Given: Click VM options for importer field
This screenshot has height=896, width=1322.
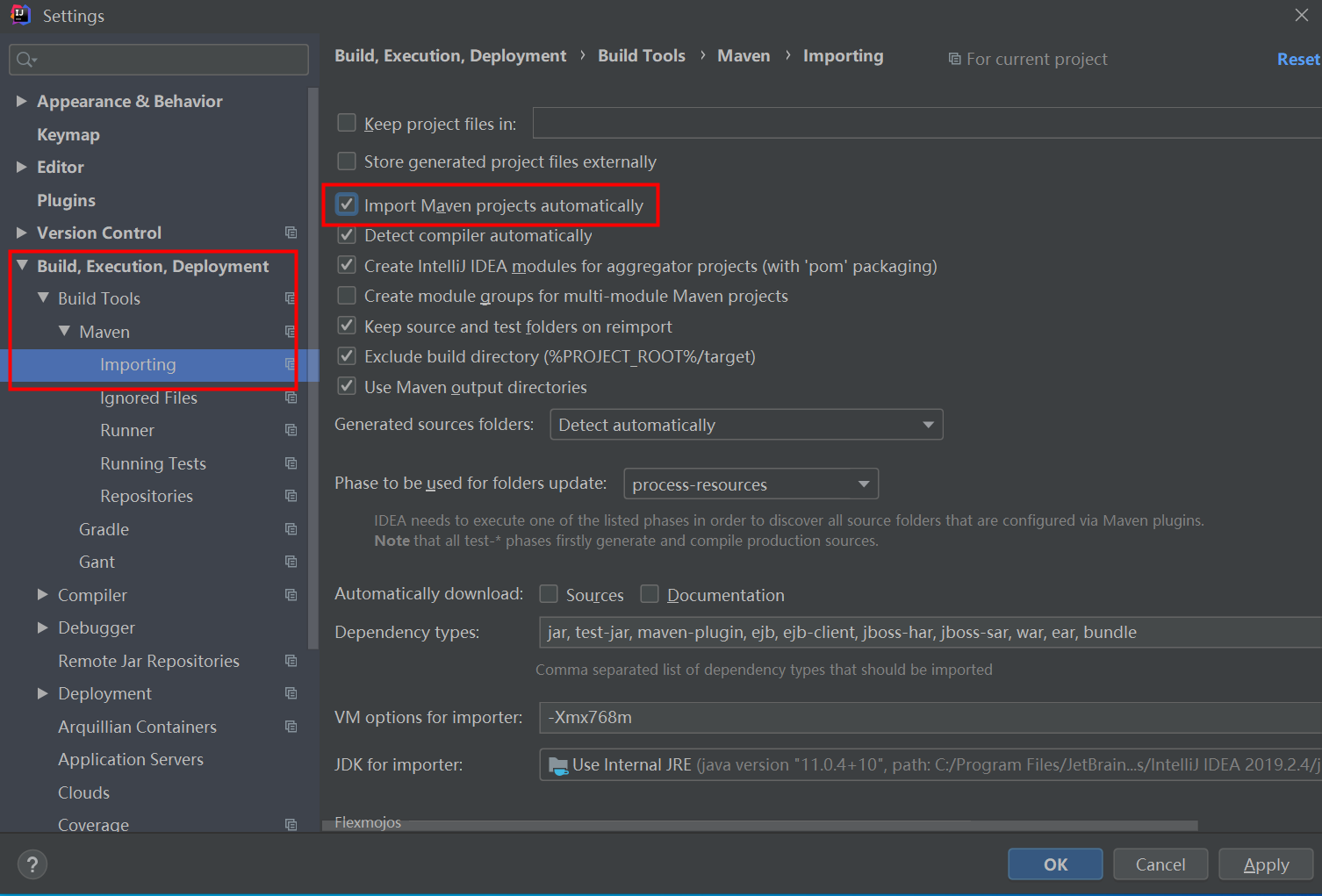Looking at the screenshot, I should tap(930, 717).
